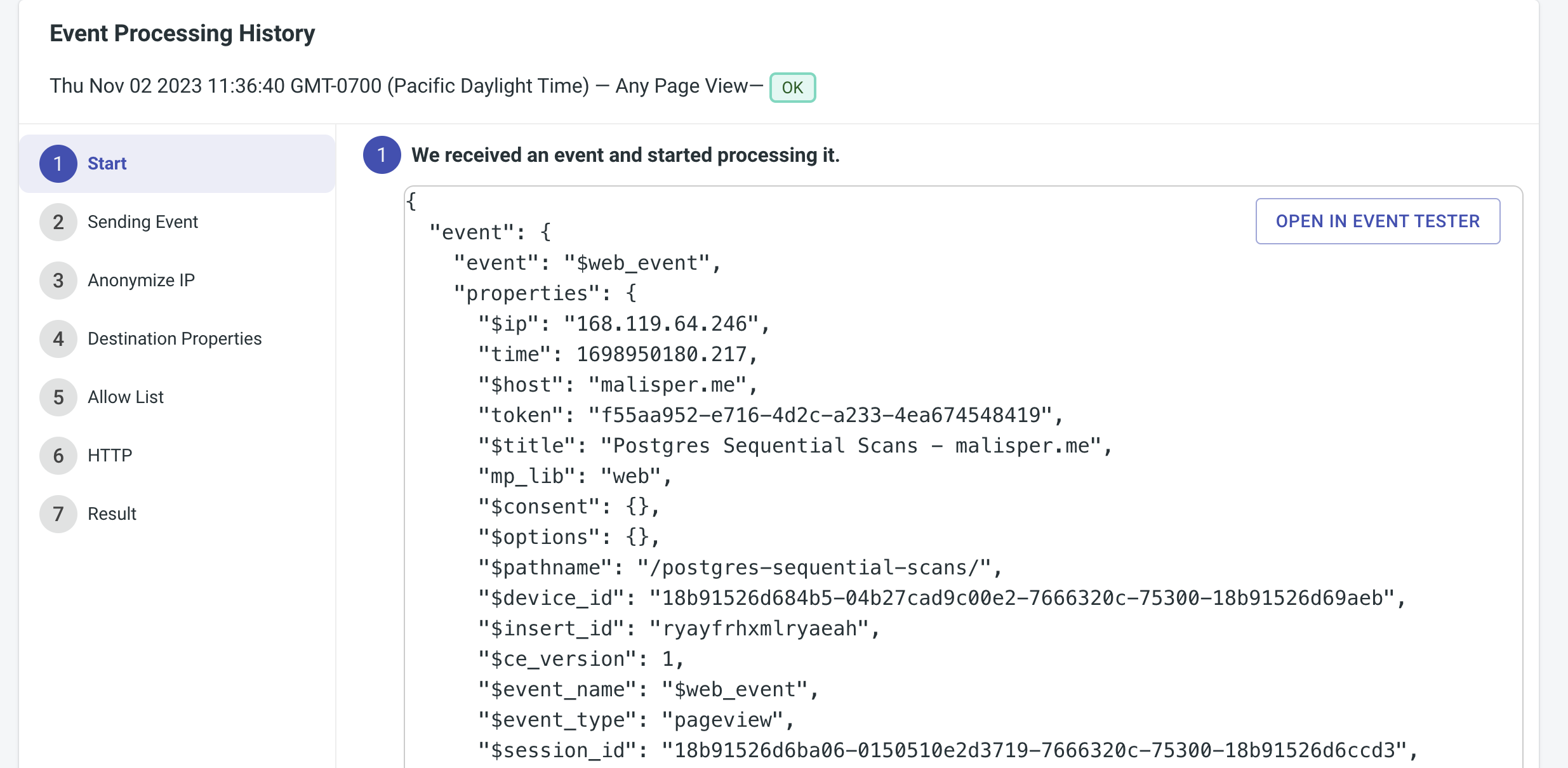View the Allow List step

[126, 397]
